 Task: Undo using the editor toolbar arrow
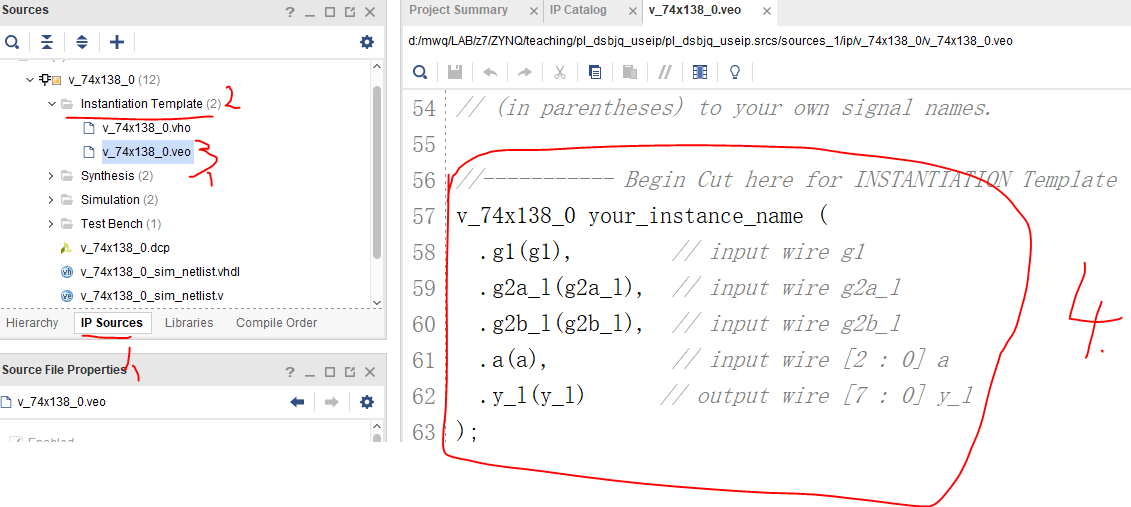click(x=490, y=71)
